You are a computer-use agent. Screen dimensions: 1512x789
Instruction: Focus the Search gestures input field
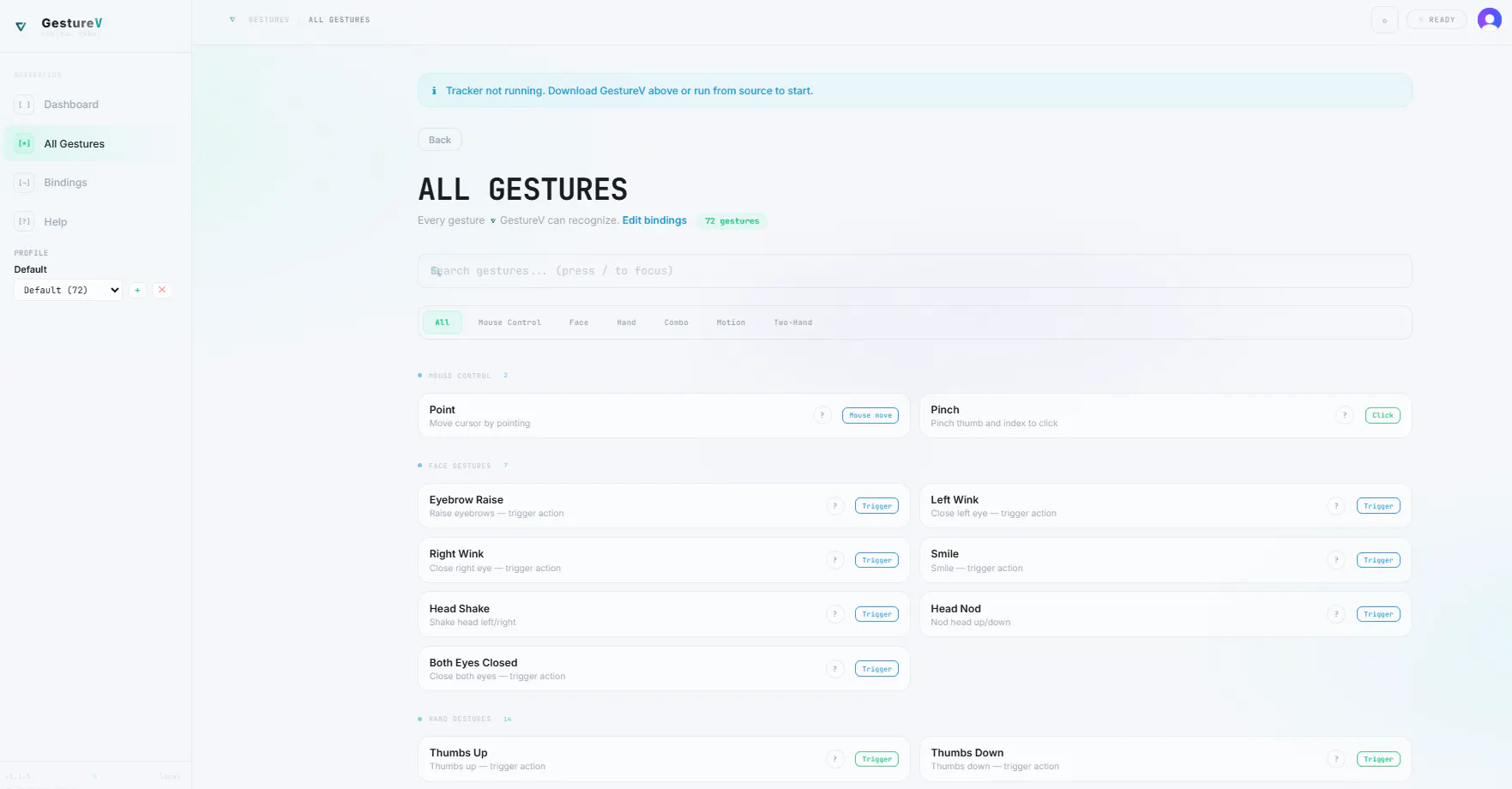tap(915, 271)
